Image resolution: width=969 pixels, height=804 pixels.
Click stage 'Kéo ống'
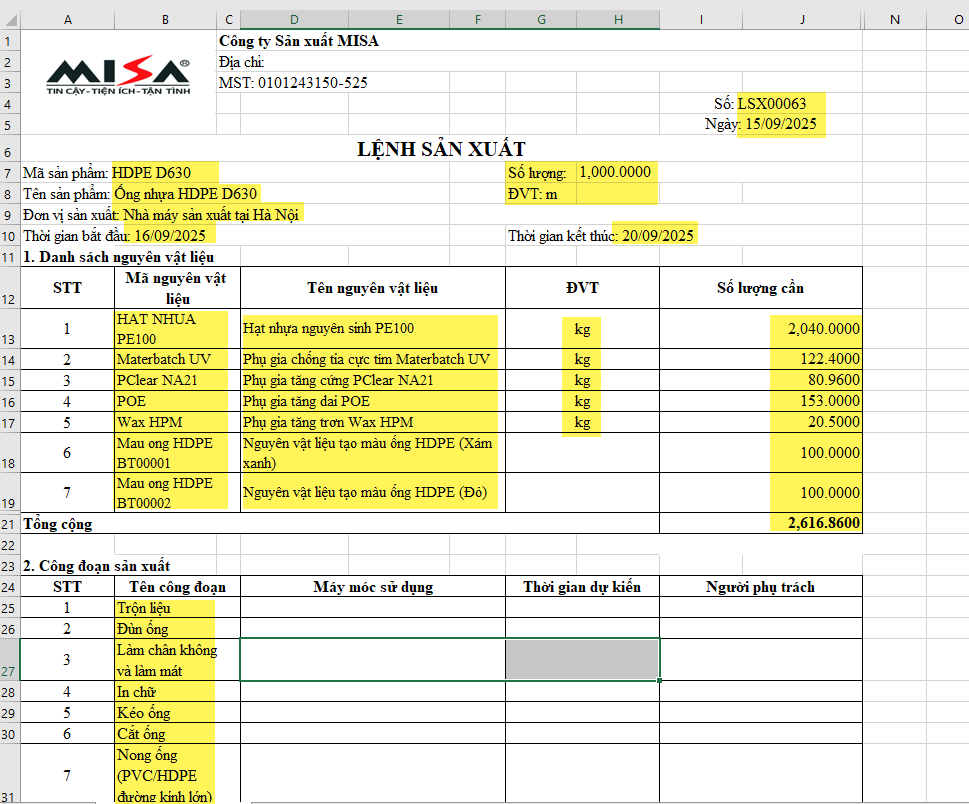tap(143, 713)
